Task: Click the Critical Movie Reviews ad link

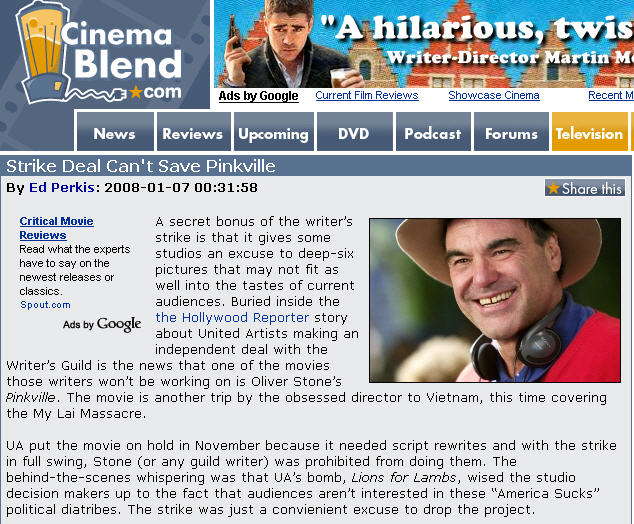Action: 56,228
